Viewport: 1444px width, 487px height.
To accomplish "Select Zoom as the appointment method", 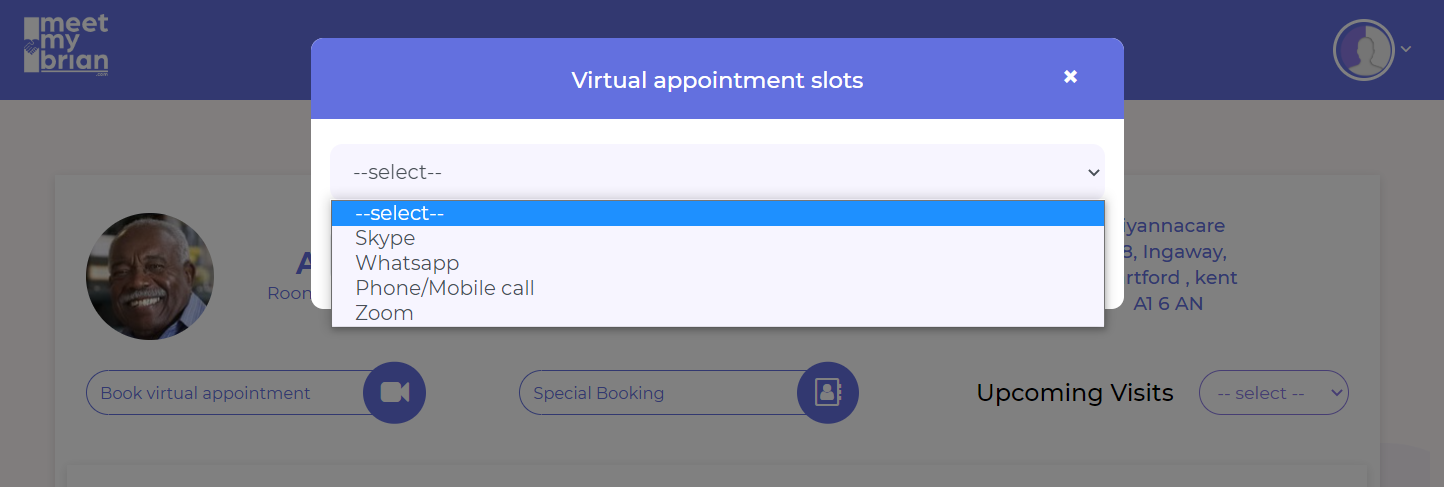I will click(384, 313).
